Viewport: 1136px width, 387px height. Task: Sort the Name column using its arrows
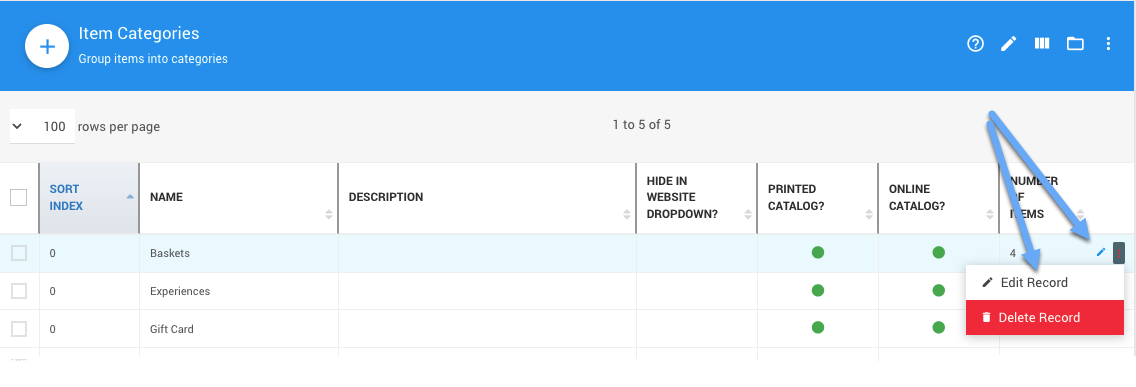click(x=328, y=214)
